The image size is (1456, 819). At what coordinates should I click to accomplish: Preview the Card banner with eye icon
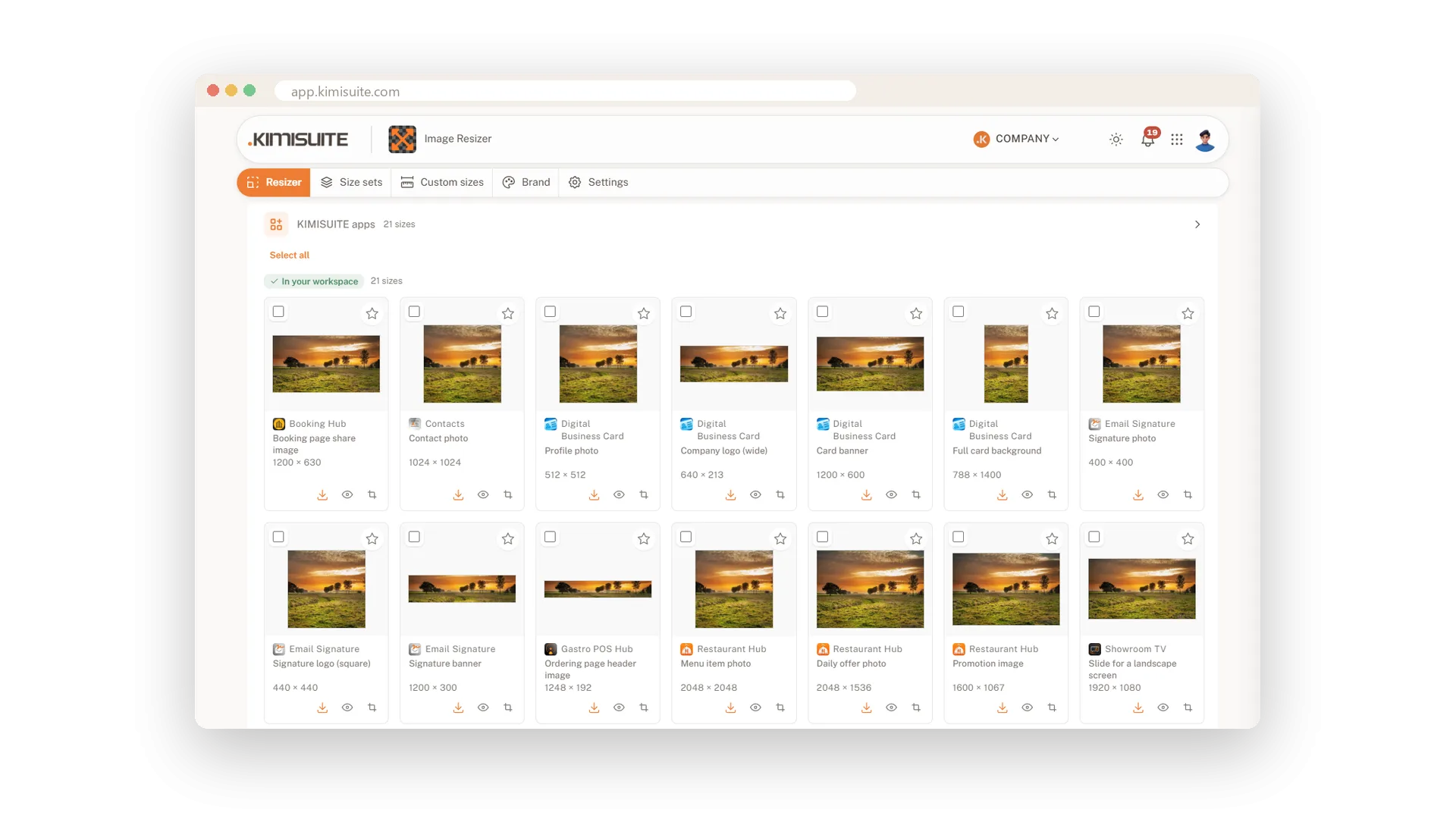point(892,495)
